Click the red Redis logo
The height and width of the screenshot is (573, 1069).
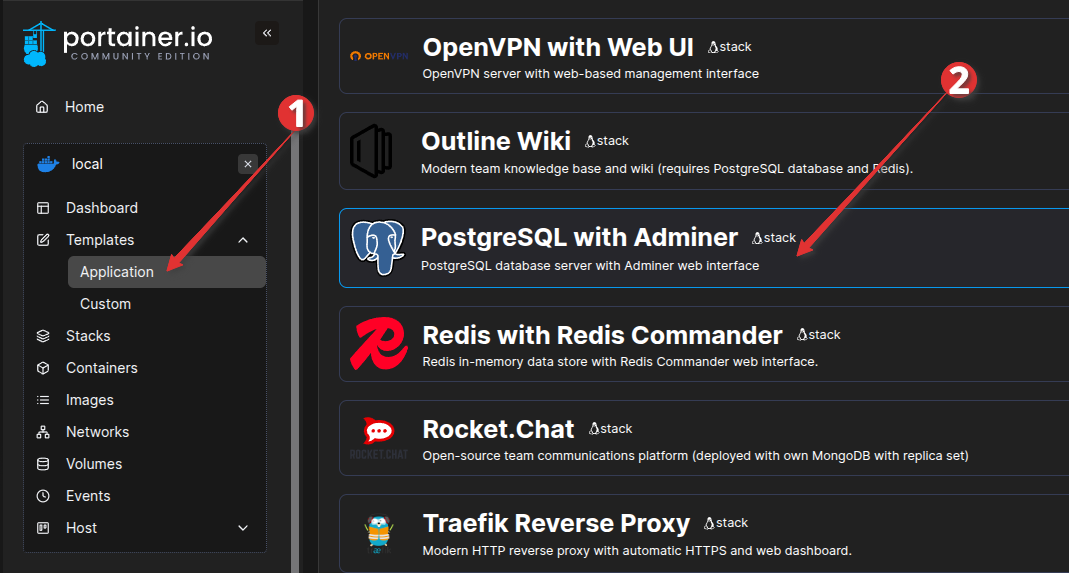coord(379,343)
